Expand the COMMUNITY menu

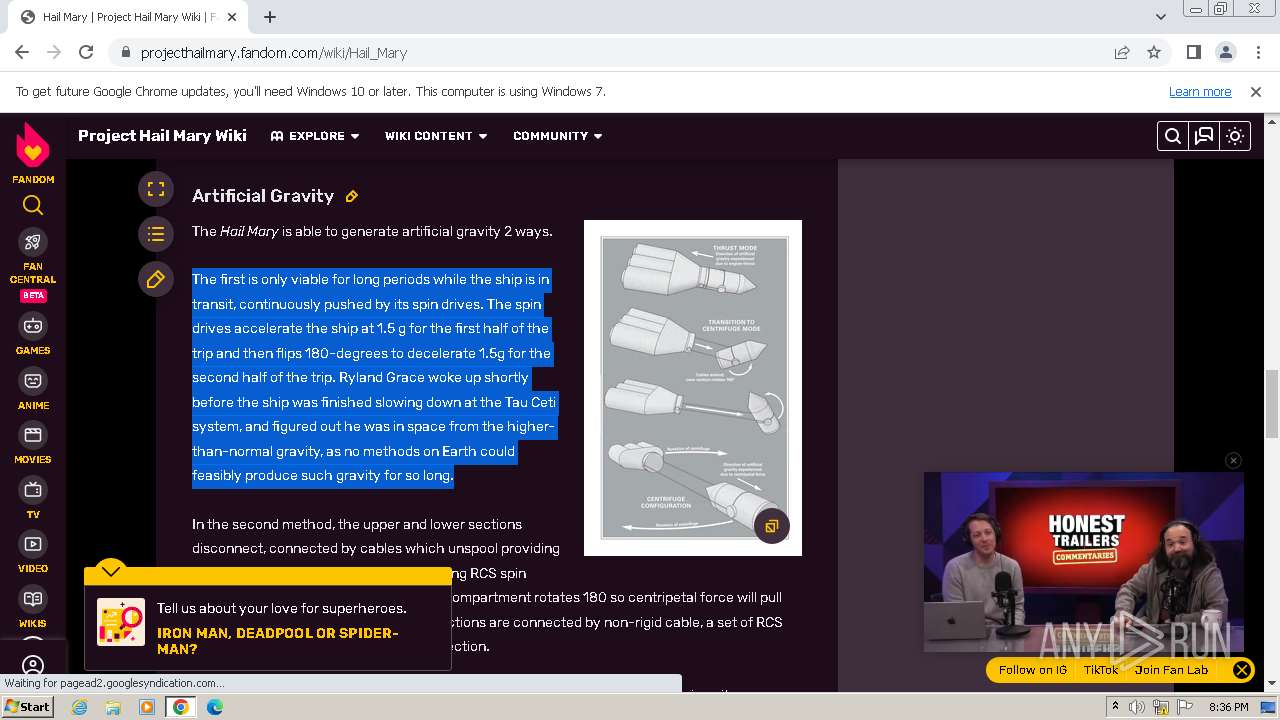pyautogui.click(x=558, y=136)
